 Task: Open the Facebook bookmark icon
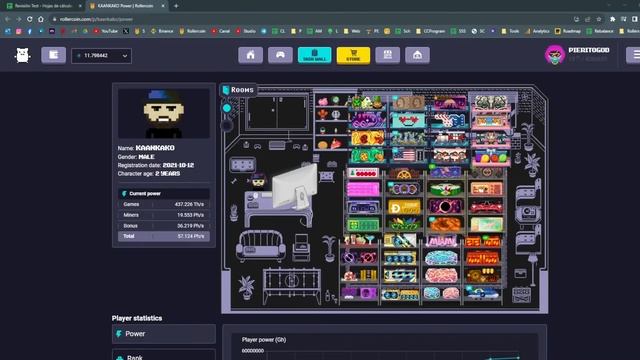(x=29, y=31)
